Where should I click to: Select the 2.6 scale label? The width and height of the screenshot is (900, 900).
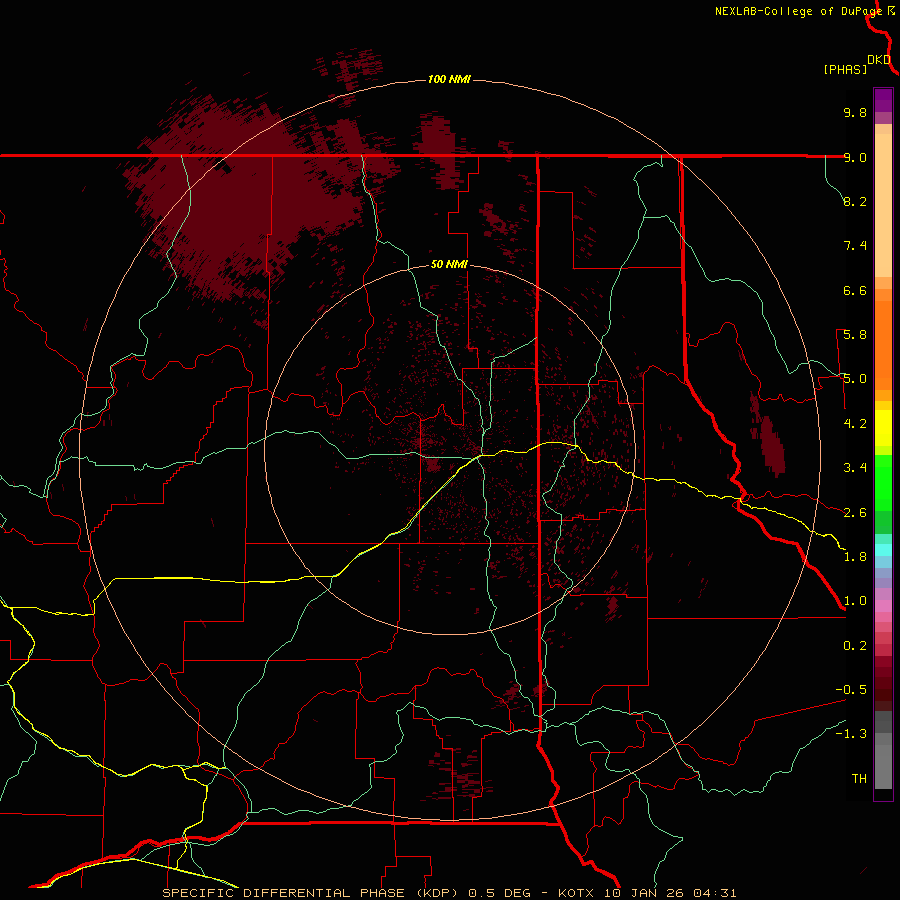click(855, 513)
